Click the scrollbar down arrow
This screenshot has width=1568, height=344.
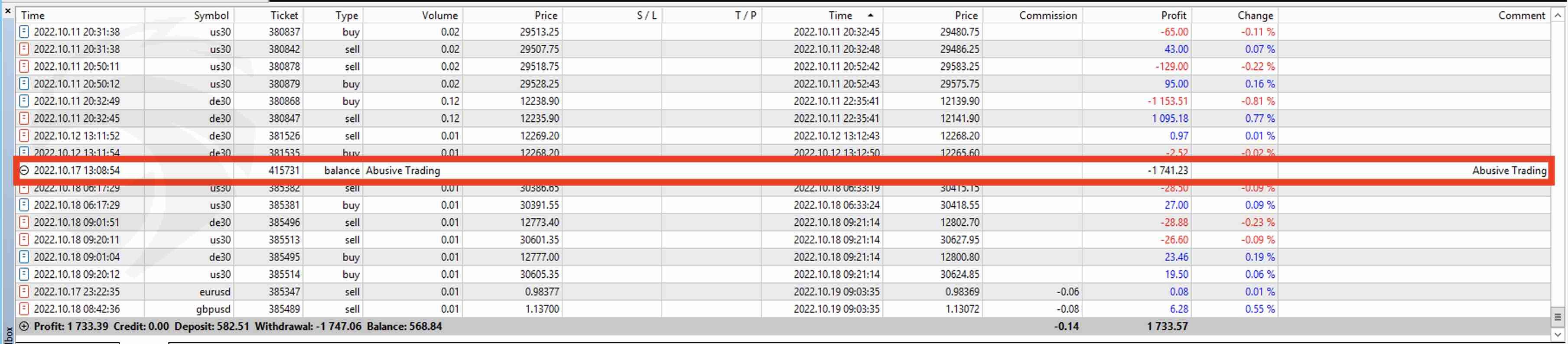click(1558, 334)
